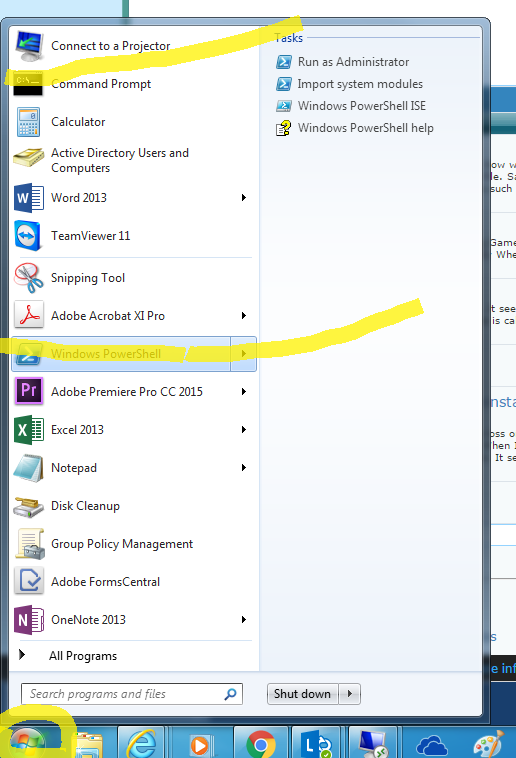Launch the Calculator icon

(x=29, y=122)
